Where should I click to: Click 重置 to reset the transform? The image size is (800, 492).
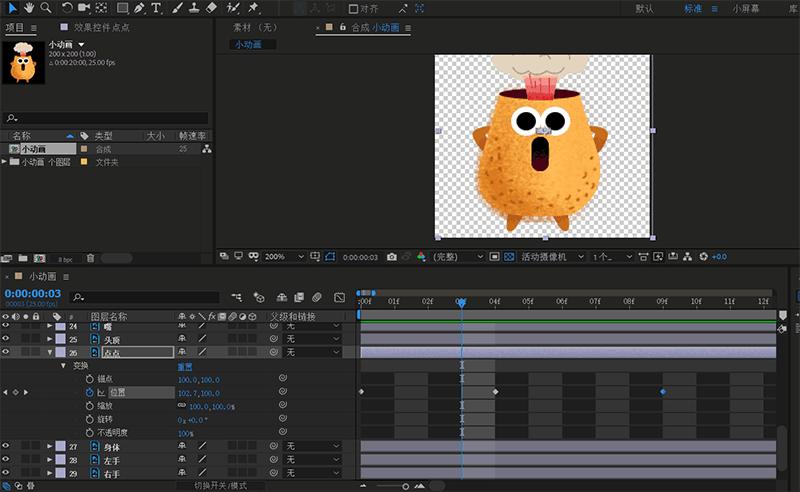point(185,366)
